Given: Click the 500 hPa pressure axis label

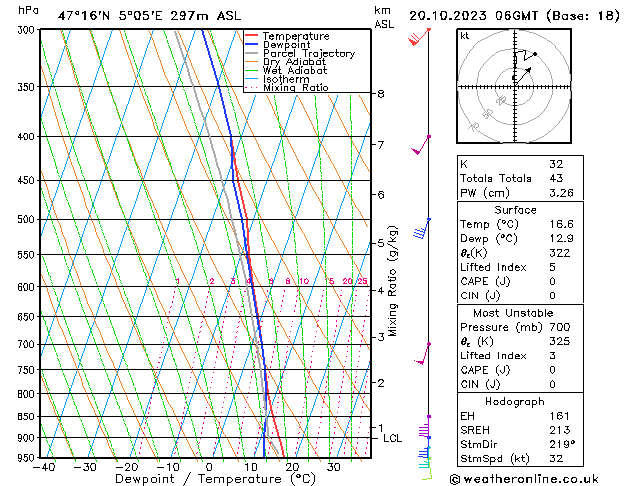Looking at the screenshot, I should coord(28,220).
